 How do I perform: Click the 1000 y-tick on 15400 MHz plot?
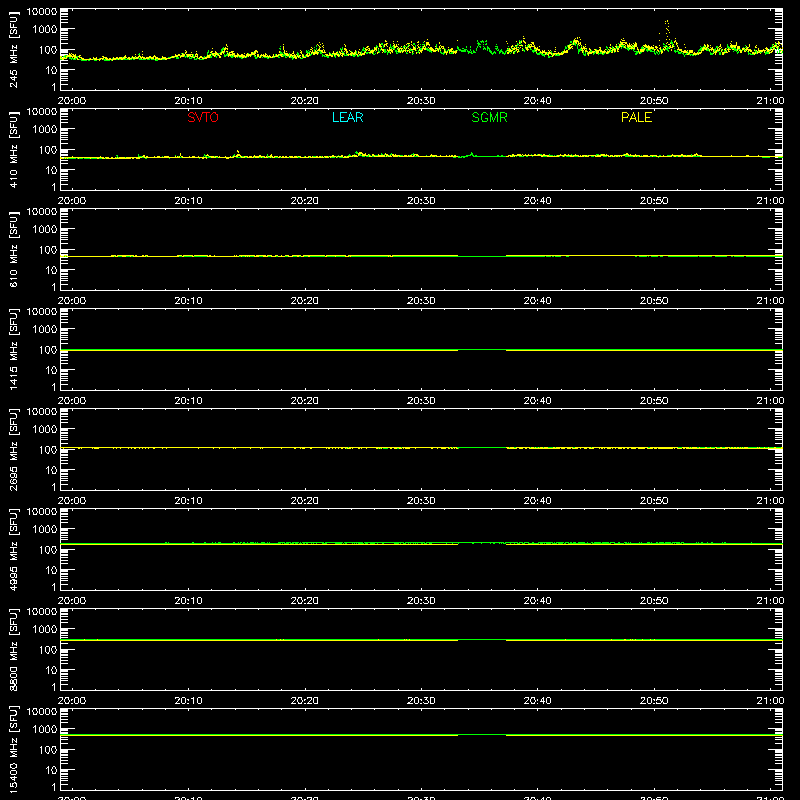click(x=45, y=730)
